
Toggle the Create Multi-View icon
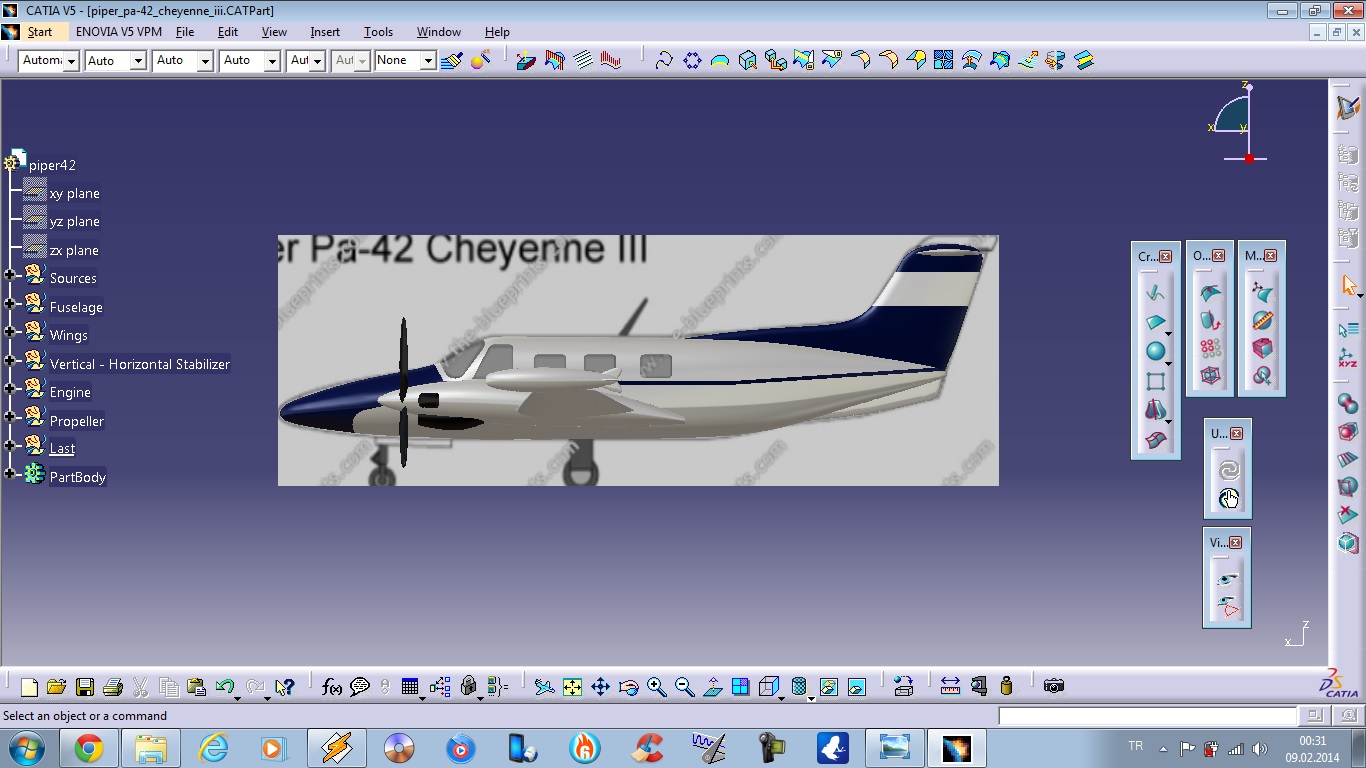pos(740,687)
